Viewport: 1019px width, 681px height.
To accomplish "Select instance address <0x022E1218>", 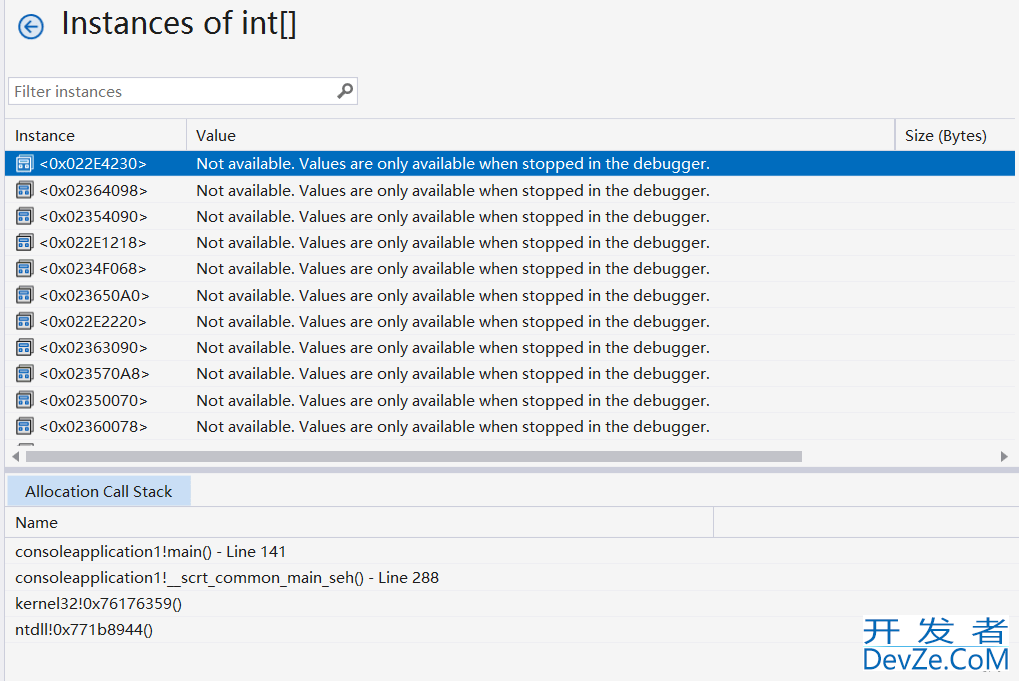I will tap(93, 243).
